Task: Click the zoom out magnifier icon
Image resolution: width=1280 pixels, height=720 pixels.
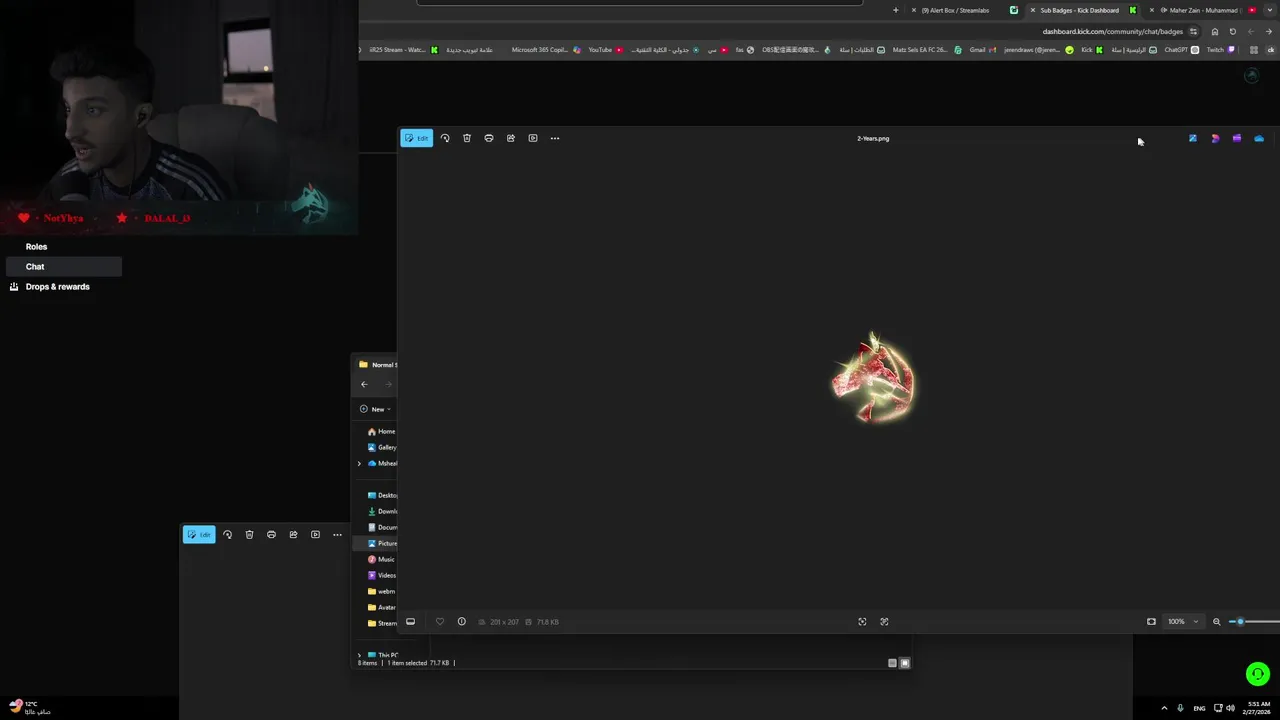Action: [x=1217, y=622]
